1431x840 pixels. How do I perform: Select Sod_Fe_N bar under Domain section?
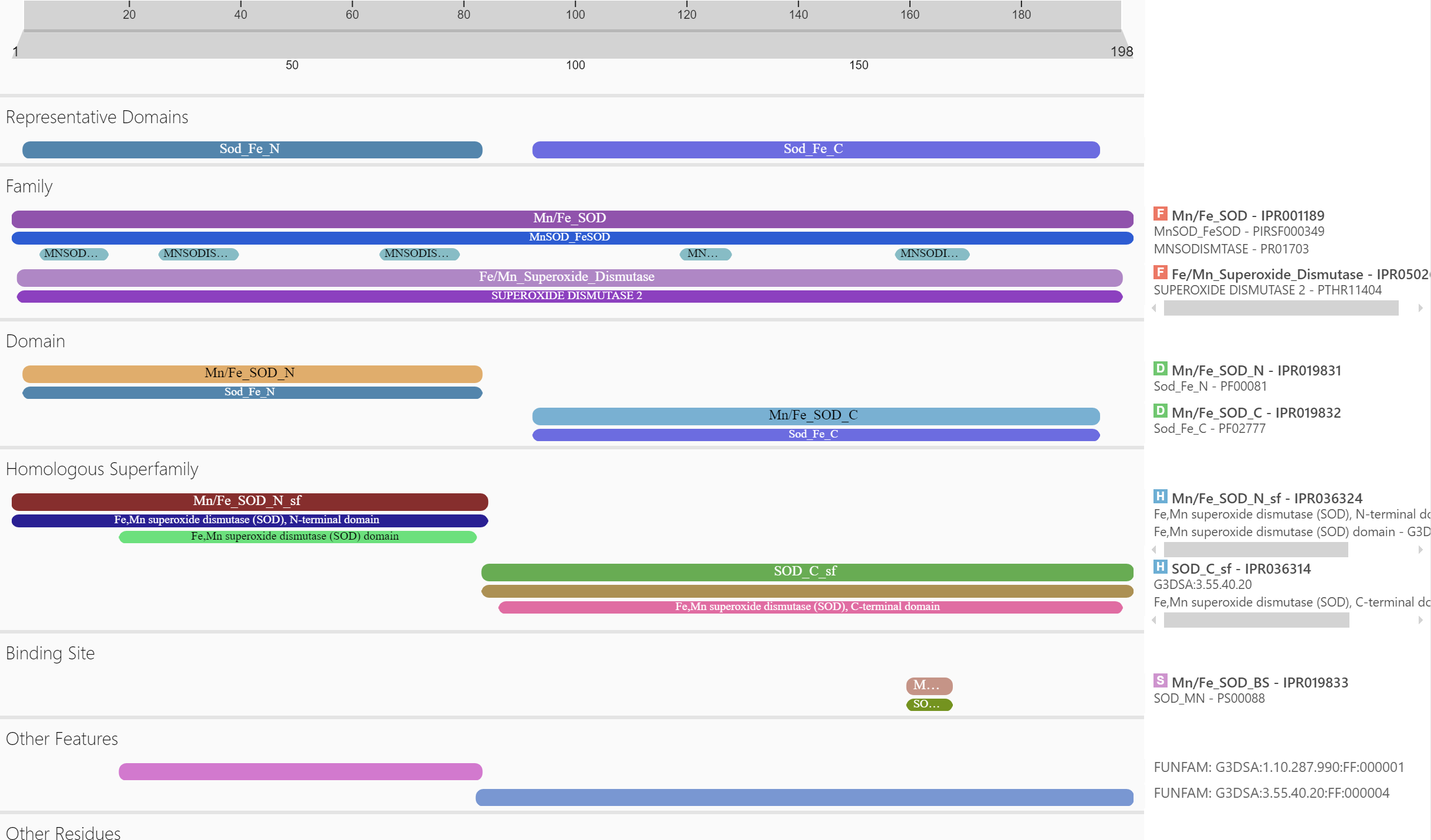click(252, 392)
